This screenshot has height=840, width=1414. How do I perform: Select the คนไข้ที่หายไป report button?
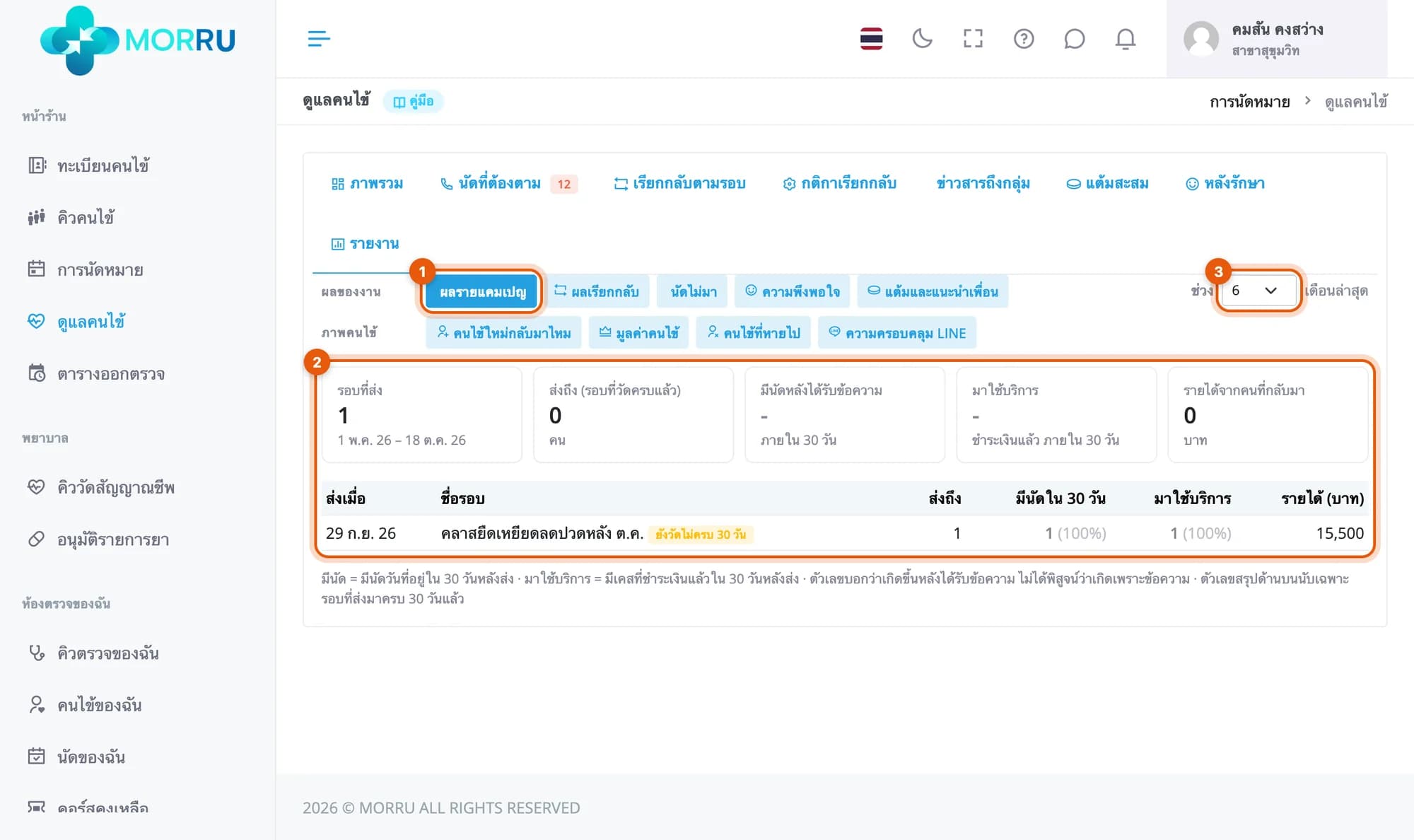click(x=753, y=333)
